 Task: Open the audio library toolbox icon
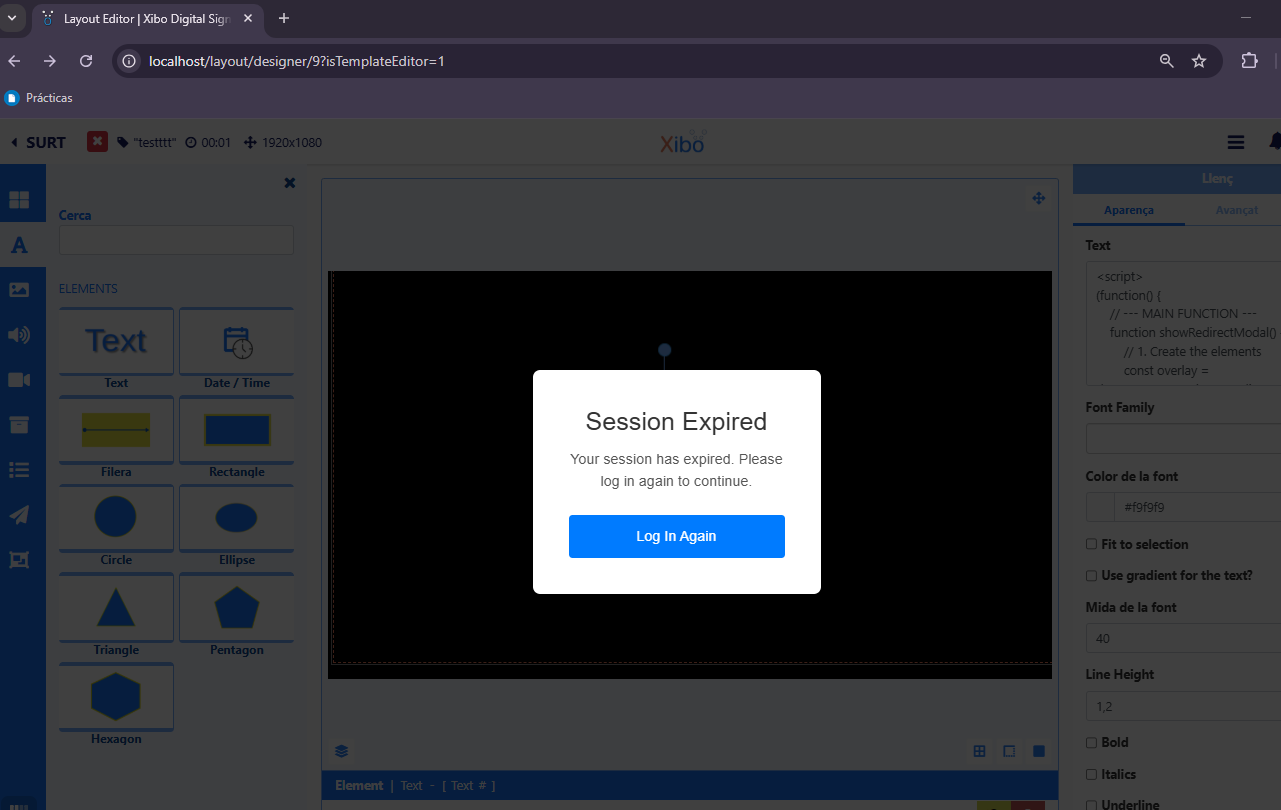point(19,335)
